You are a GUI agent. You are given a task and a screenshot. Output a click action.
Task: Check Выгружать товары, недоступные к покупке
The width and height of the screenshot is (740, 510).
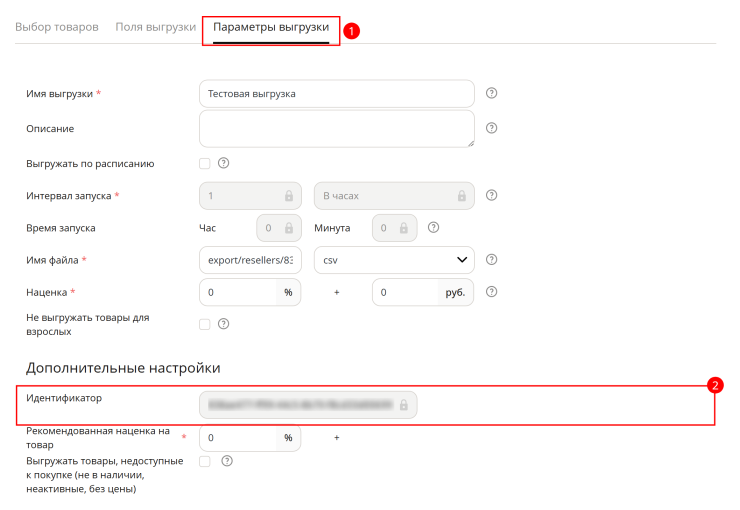coord(204,461)
